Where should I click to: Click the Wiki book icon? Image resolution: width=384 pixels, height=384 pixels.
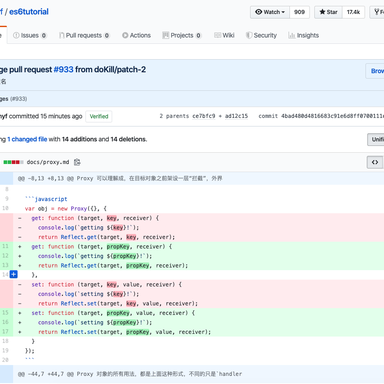tap(217, 35)
